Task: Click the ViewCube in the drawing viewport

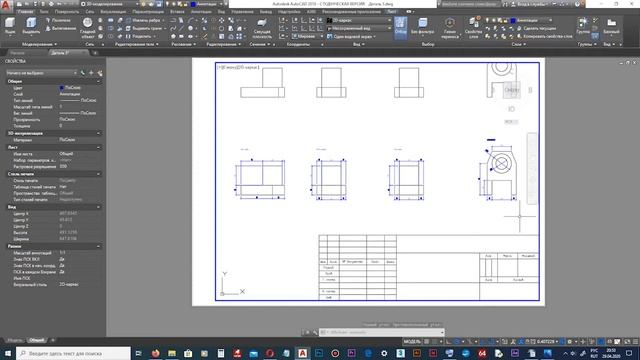Action: tap(511, 90)
